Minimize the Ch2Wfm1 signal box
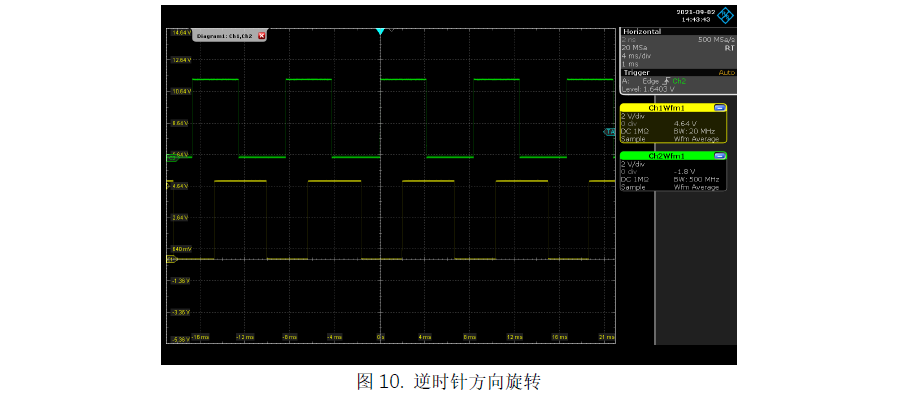This screenshot has height=397, width=900. [719, 156]
